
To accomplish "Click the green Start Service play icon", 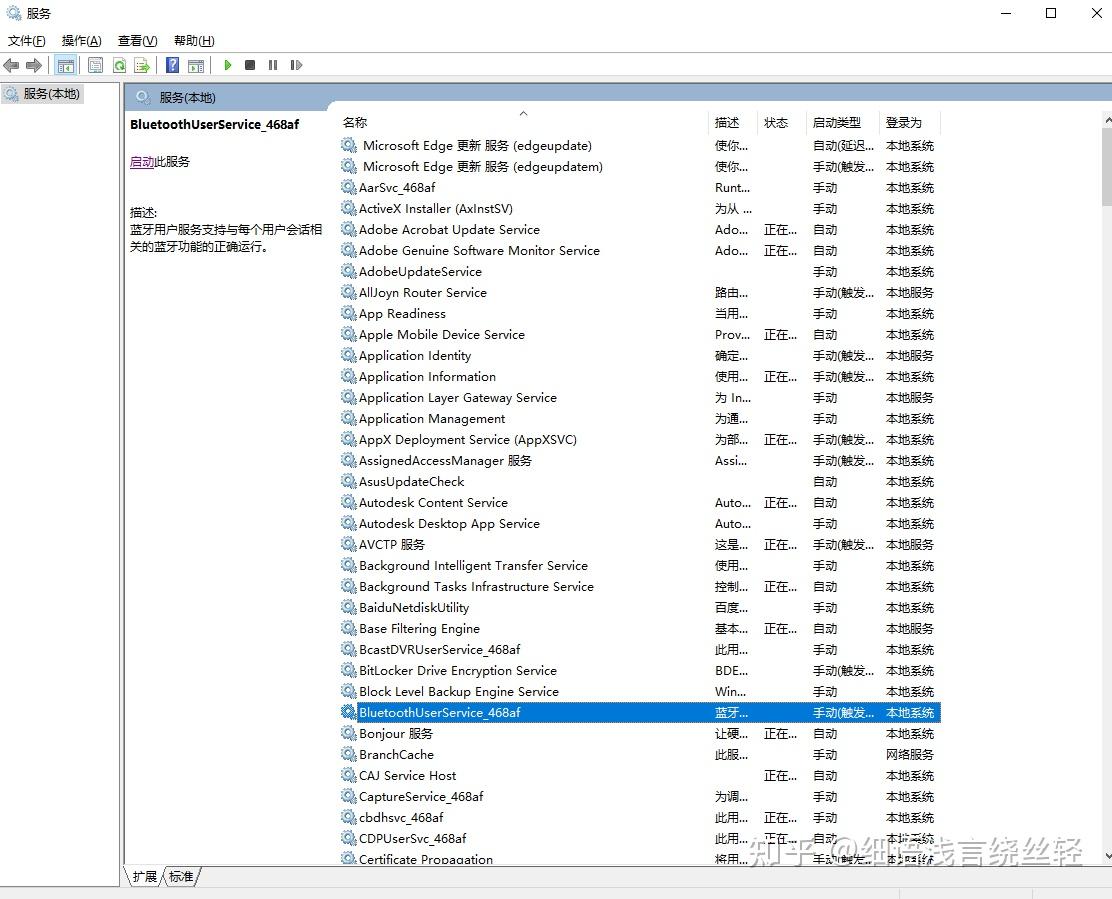I will 228,65.
